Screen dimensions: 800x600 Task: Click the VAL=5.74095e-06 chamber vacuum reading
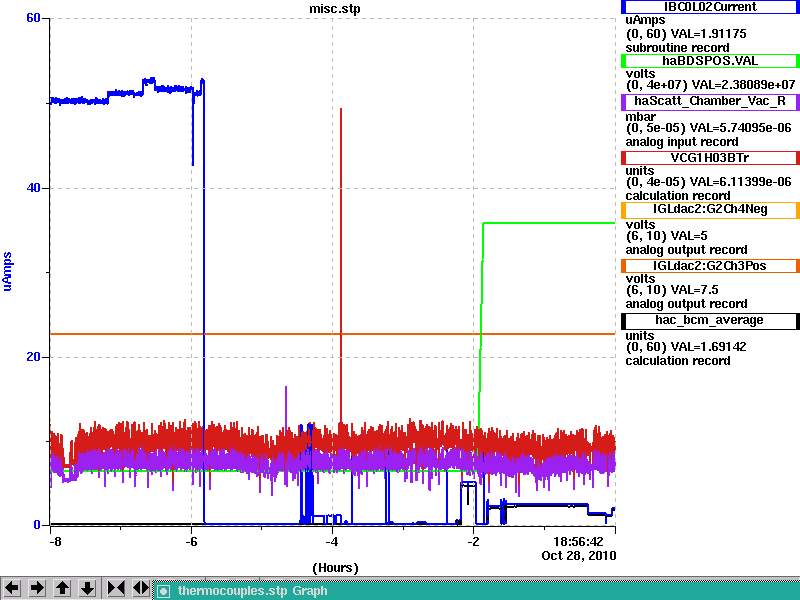click(x=740, y=128)
